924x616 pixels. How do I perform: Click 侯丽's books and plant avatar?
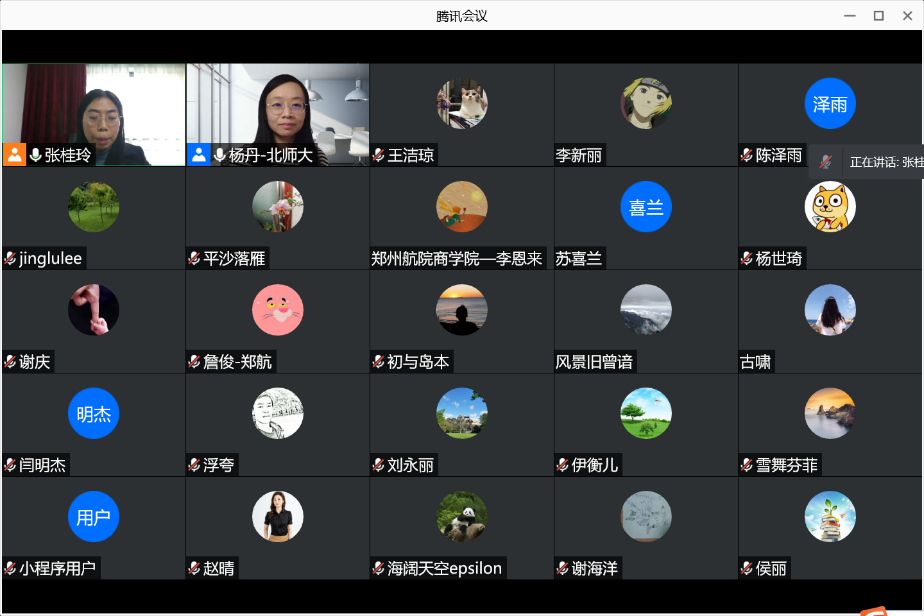(x=830, y=516)
